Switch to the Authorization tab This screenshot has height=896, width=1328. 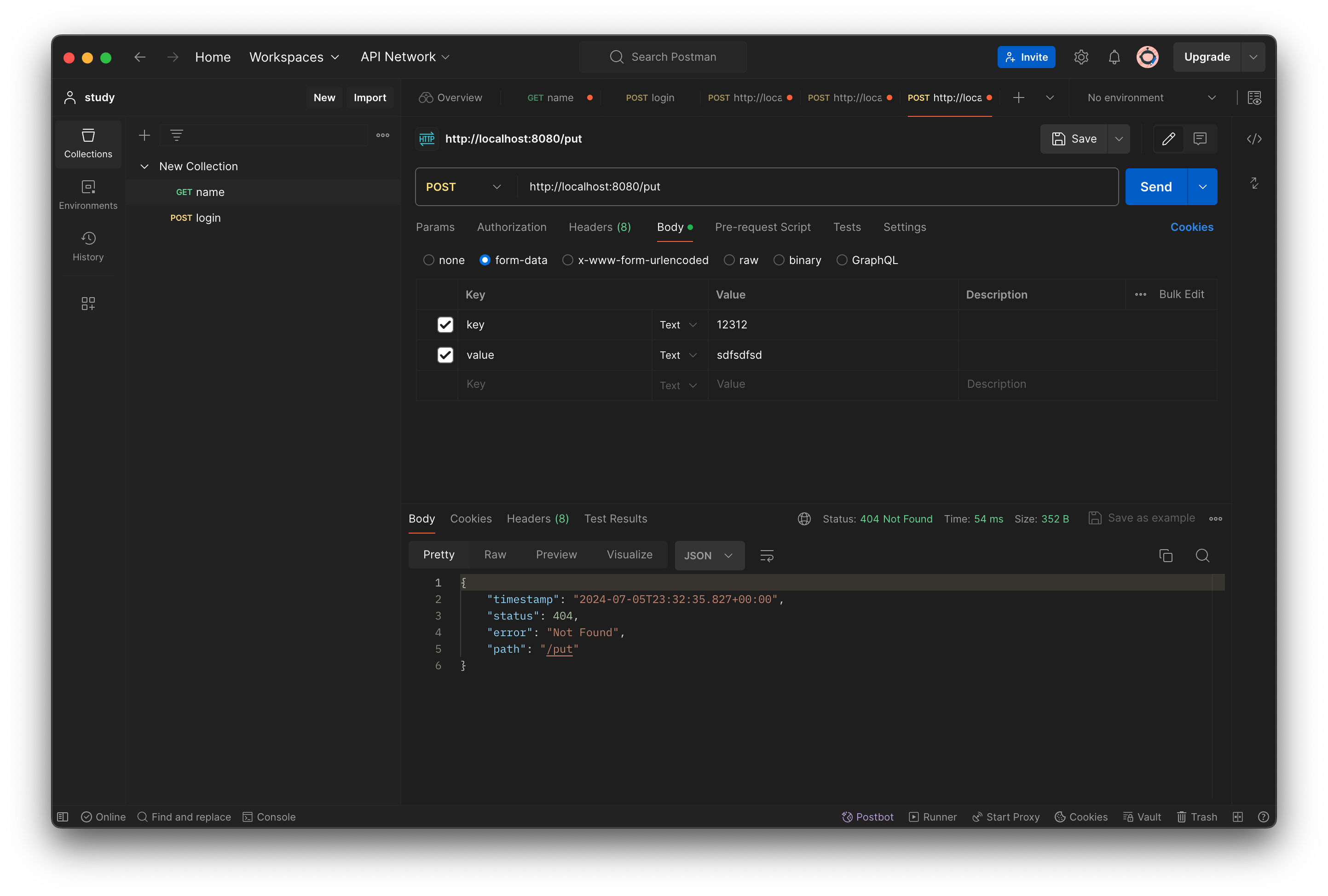click(x=511, y=227)
